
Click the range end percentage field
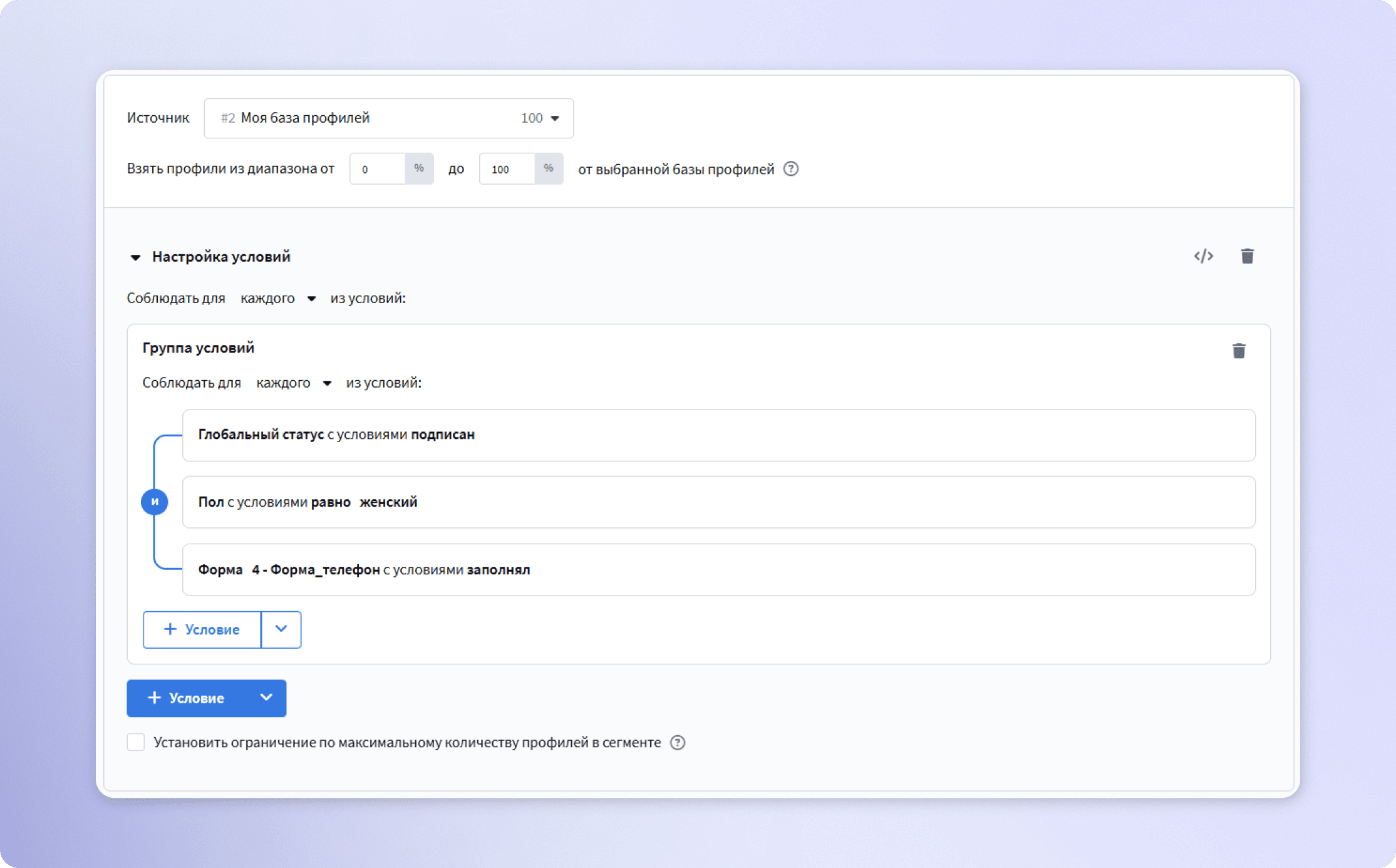[507, 169]
